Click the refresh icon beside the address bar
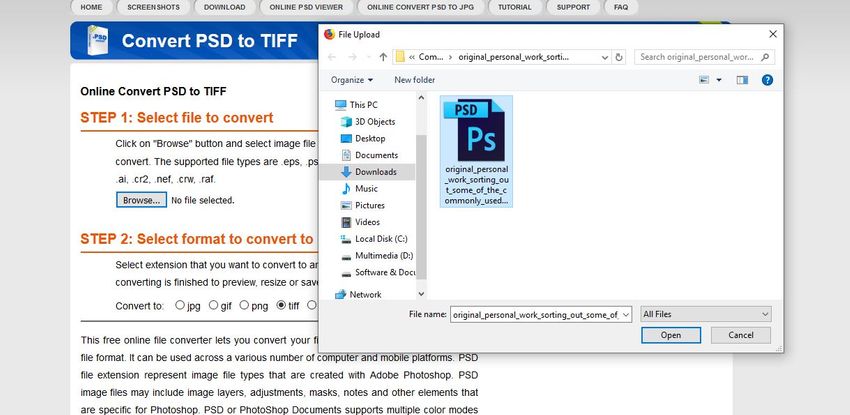Screen dimensions: 850x415 pos(621,57)
